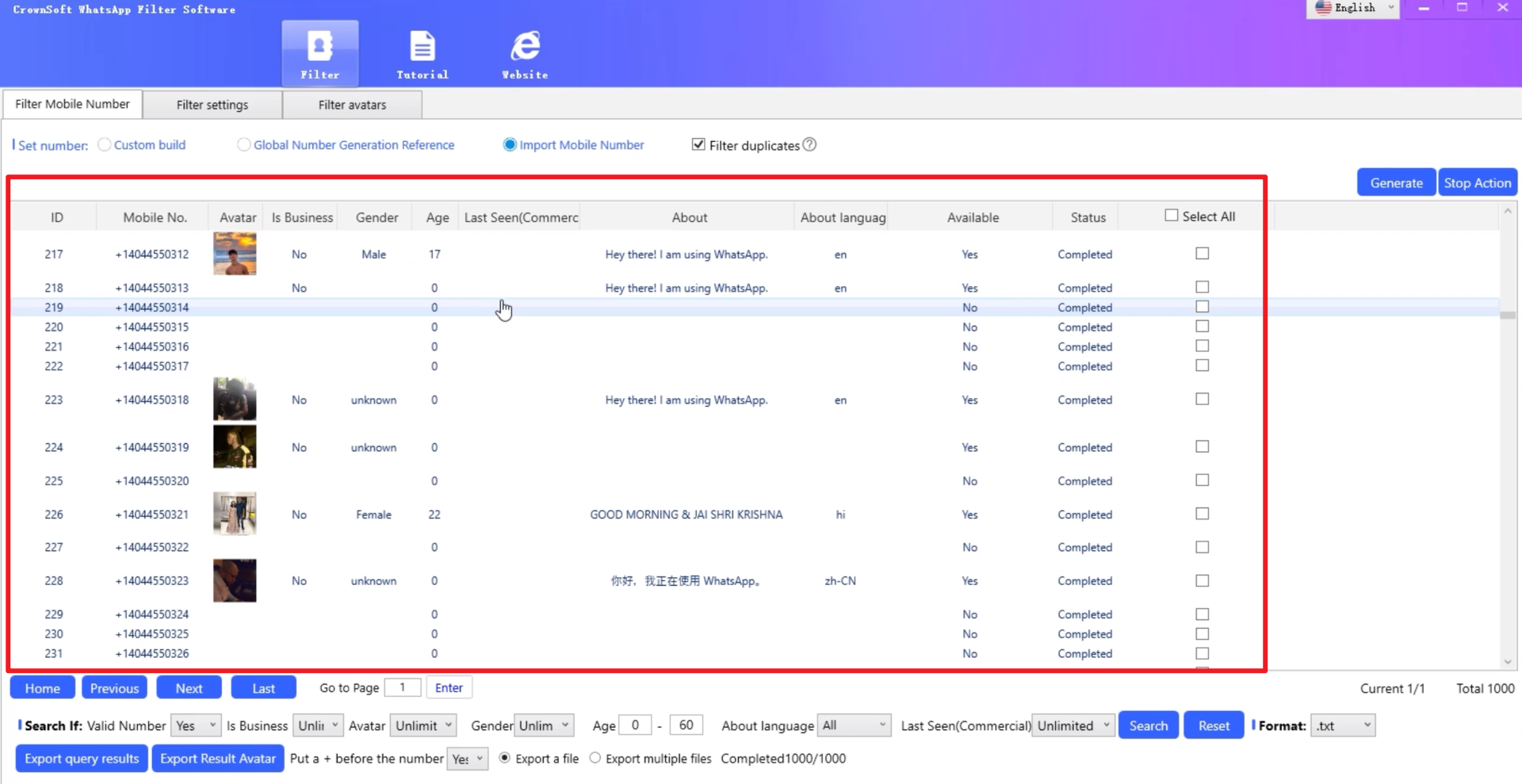
Task: Open the Avatar filter dropdown
Action: coord(423,725)
